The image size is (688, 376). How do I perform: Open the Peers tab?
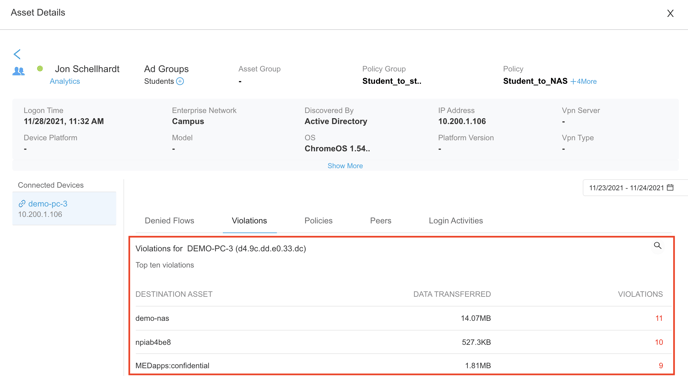pos(380,221)
